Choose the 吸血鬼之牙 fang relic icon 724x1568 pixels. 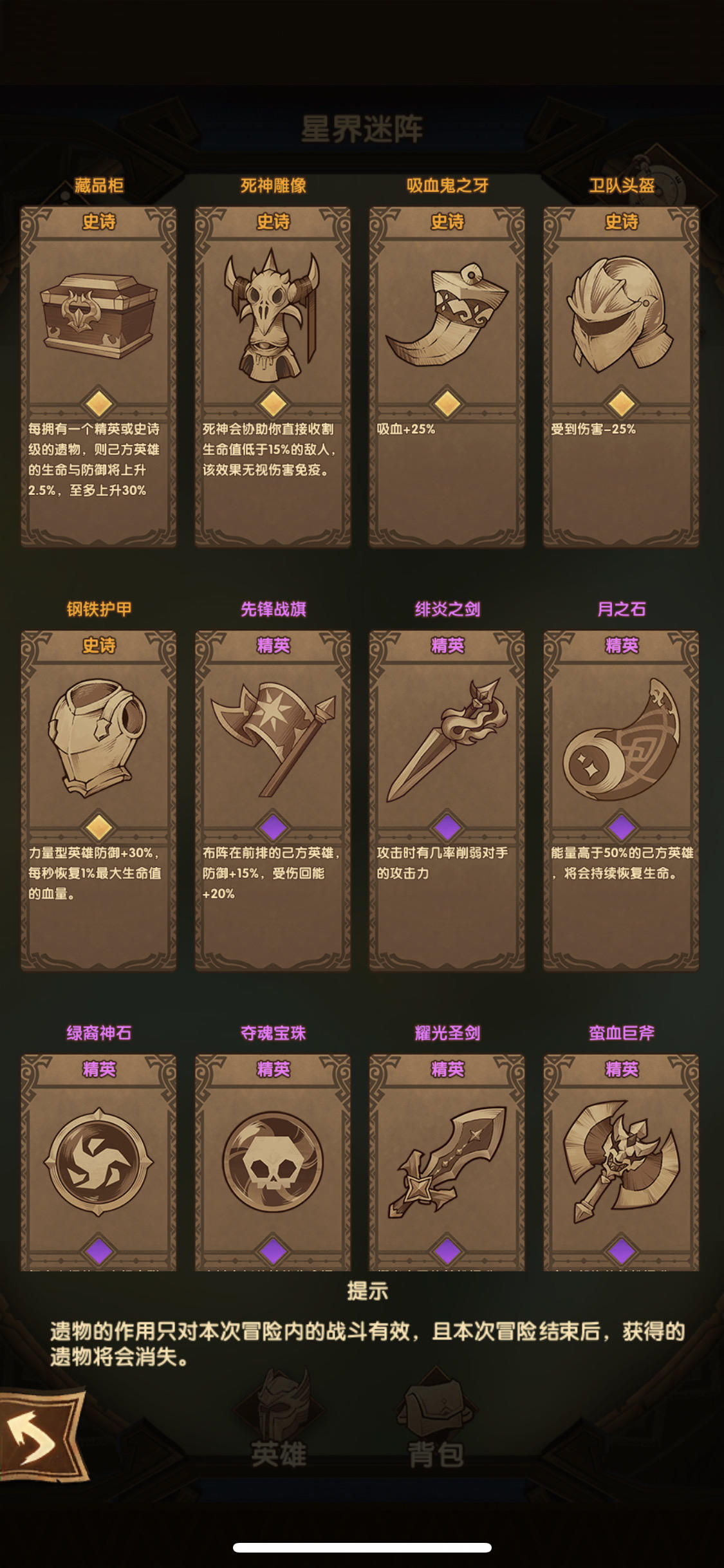[x=447, y=315]
